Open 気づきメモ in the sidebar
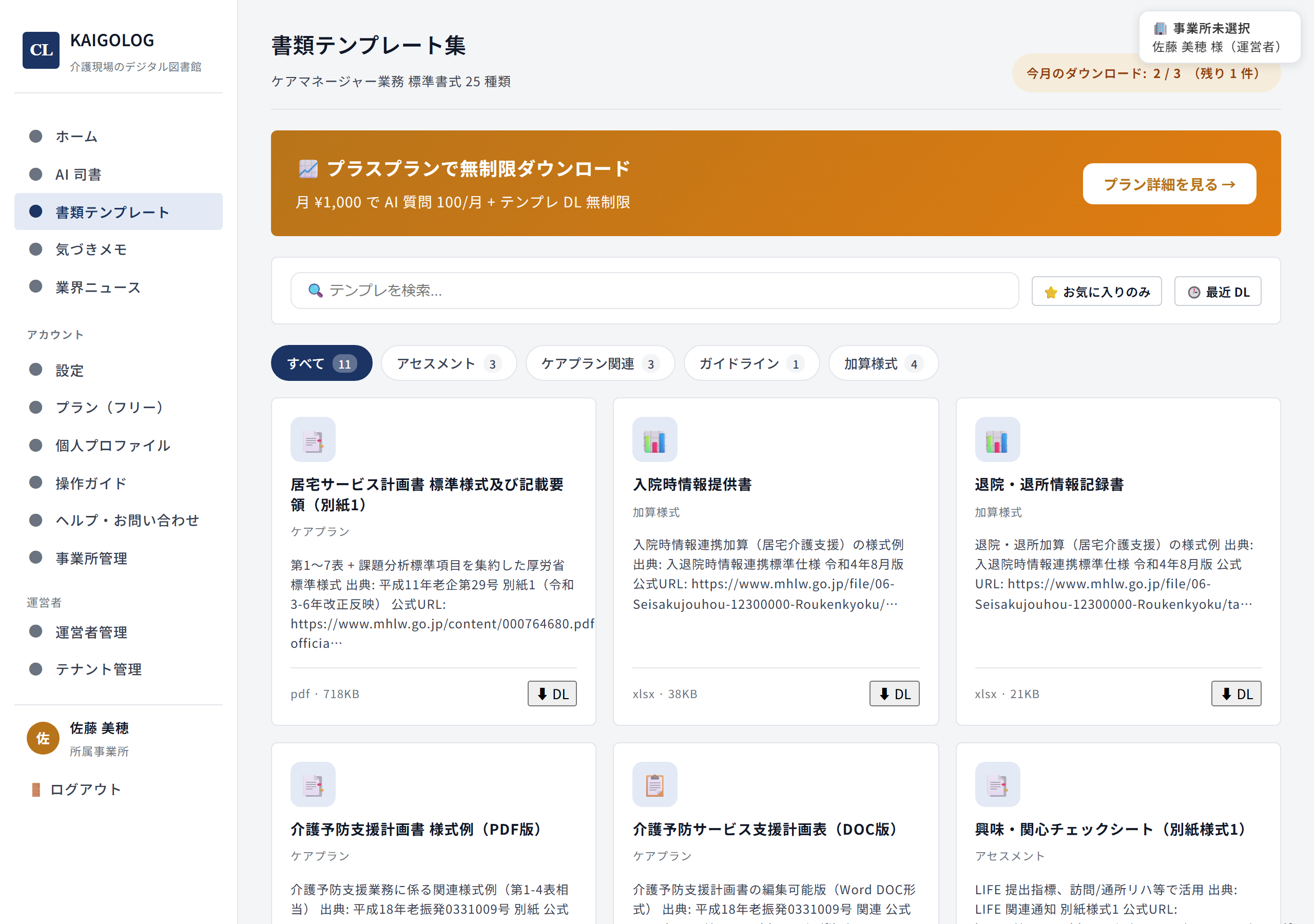1314x924 pixels. (x=118, y=249)
